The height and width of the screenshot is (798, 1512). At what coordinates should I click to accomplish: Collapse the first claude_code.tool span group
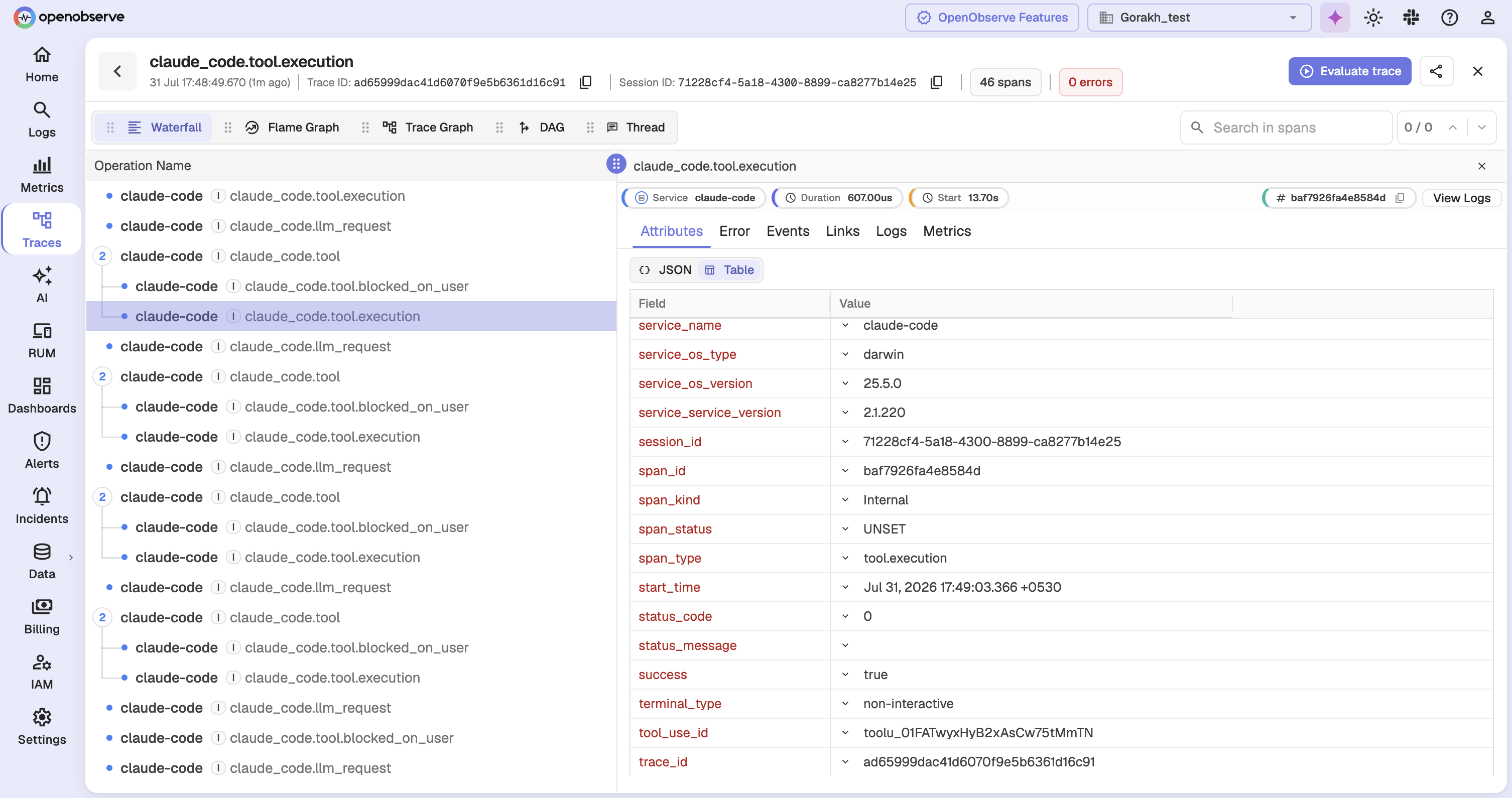pyautogui.click(x=102, y=256)
